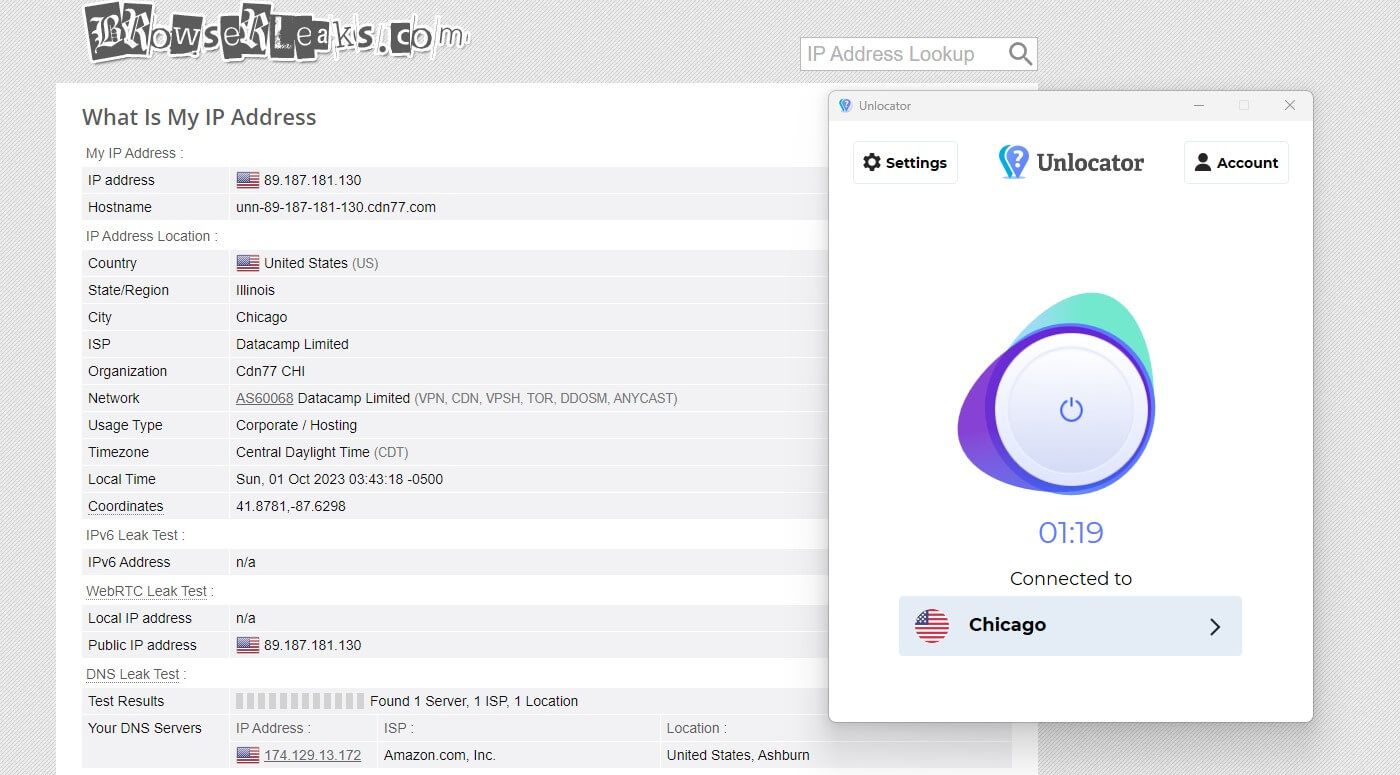Click the 'What Is My IP Address' heading
This screenshot has height=775, width=1400.
click(199, 117)
